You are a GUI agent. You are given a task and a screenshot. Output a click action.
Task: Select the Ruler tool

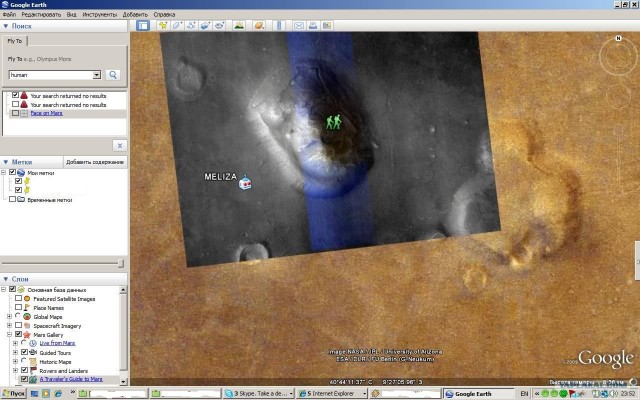pyautogui.click(x=279, y=26)
